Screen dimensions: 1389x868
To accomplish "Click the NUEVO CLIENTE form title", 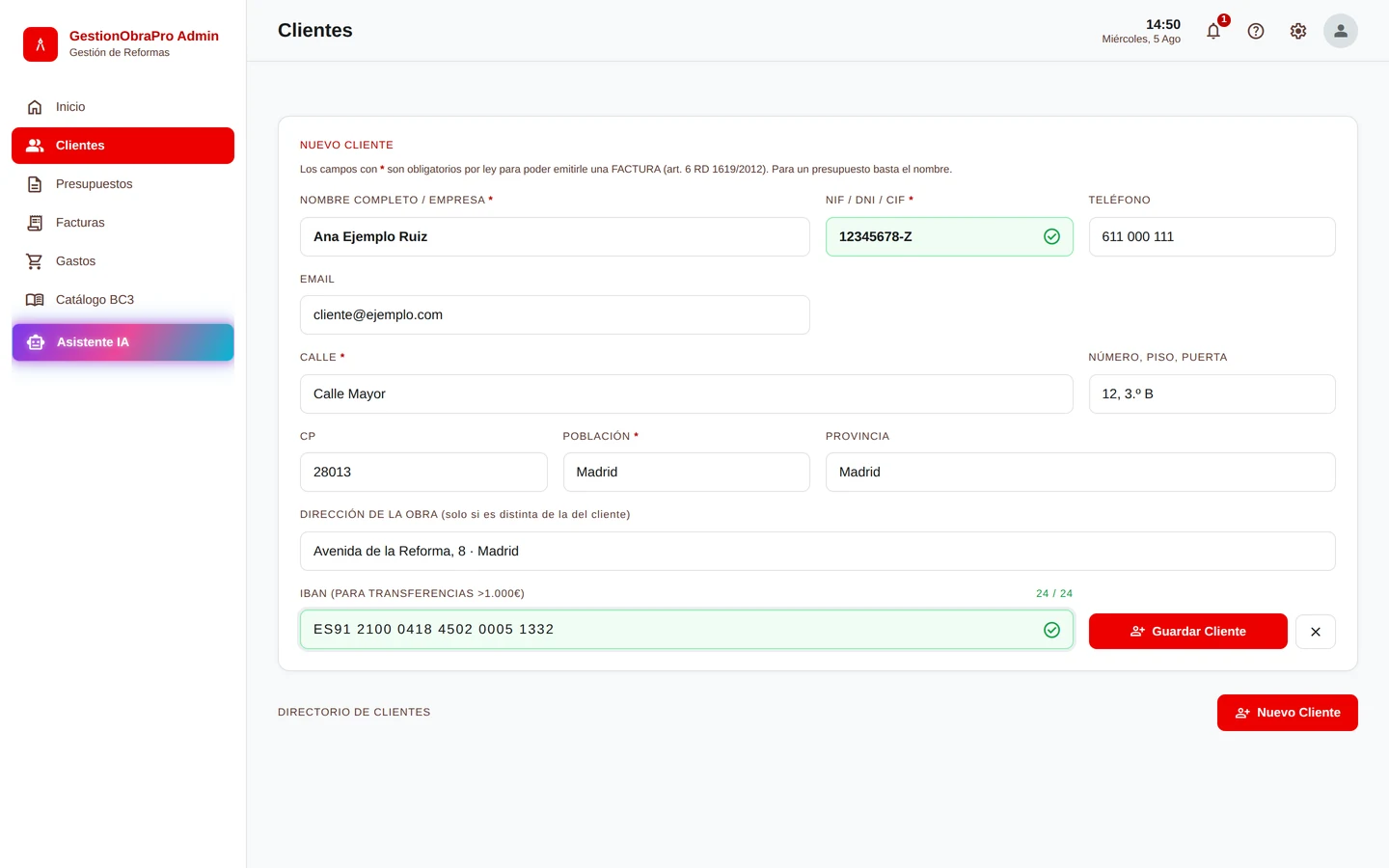I will point(346,145).
